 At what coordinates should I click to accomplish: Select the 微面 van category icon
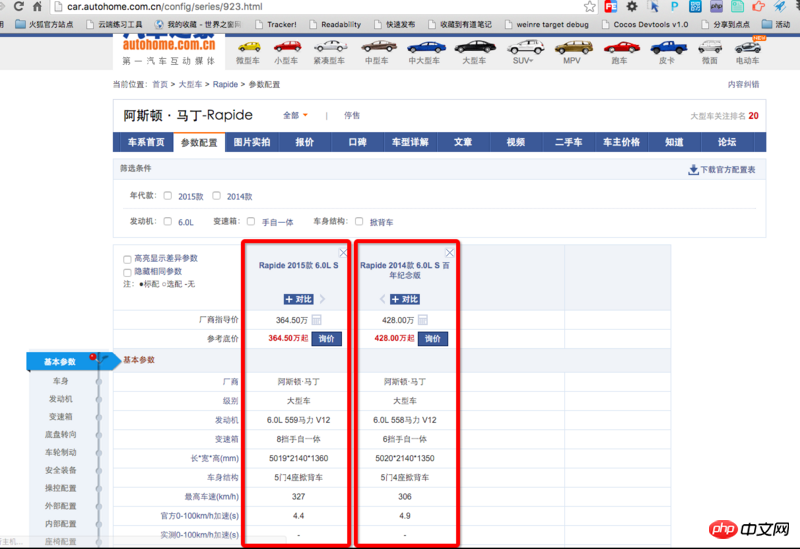pyautogui.click(x=710, y=47)
